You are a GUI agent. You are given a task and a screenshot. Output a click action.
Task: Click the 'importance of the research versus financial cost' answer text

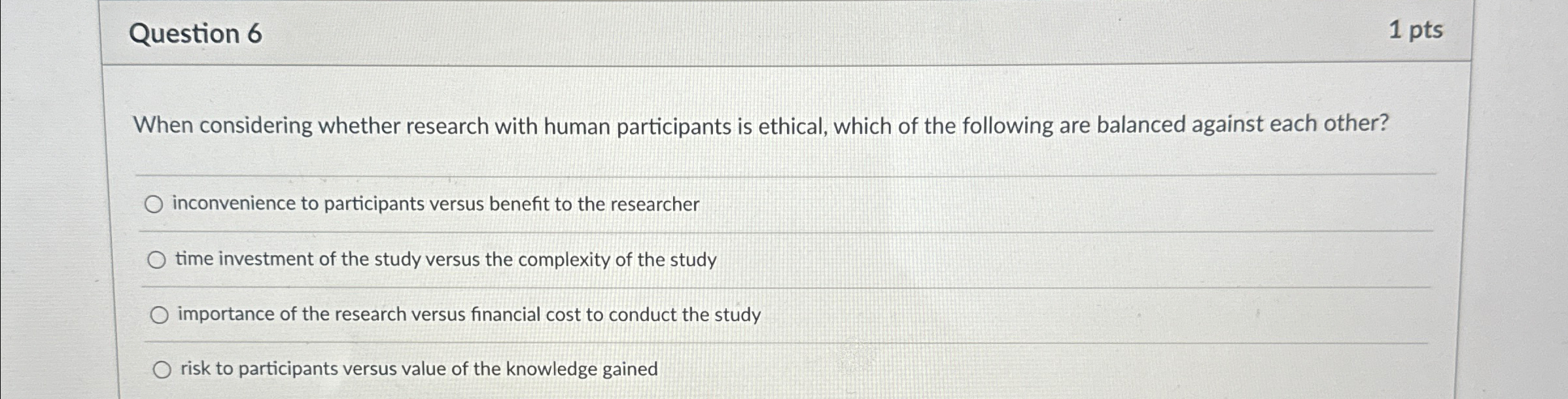[469, 315]
